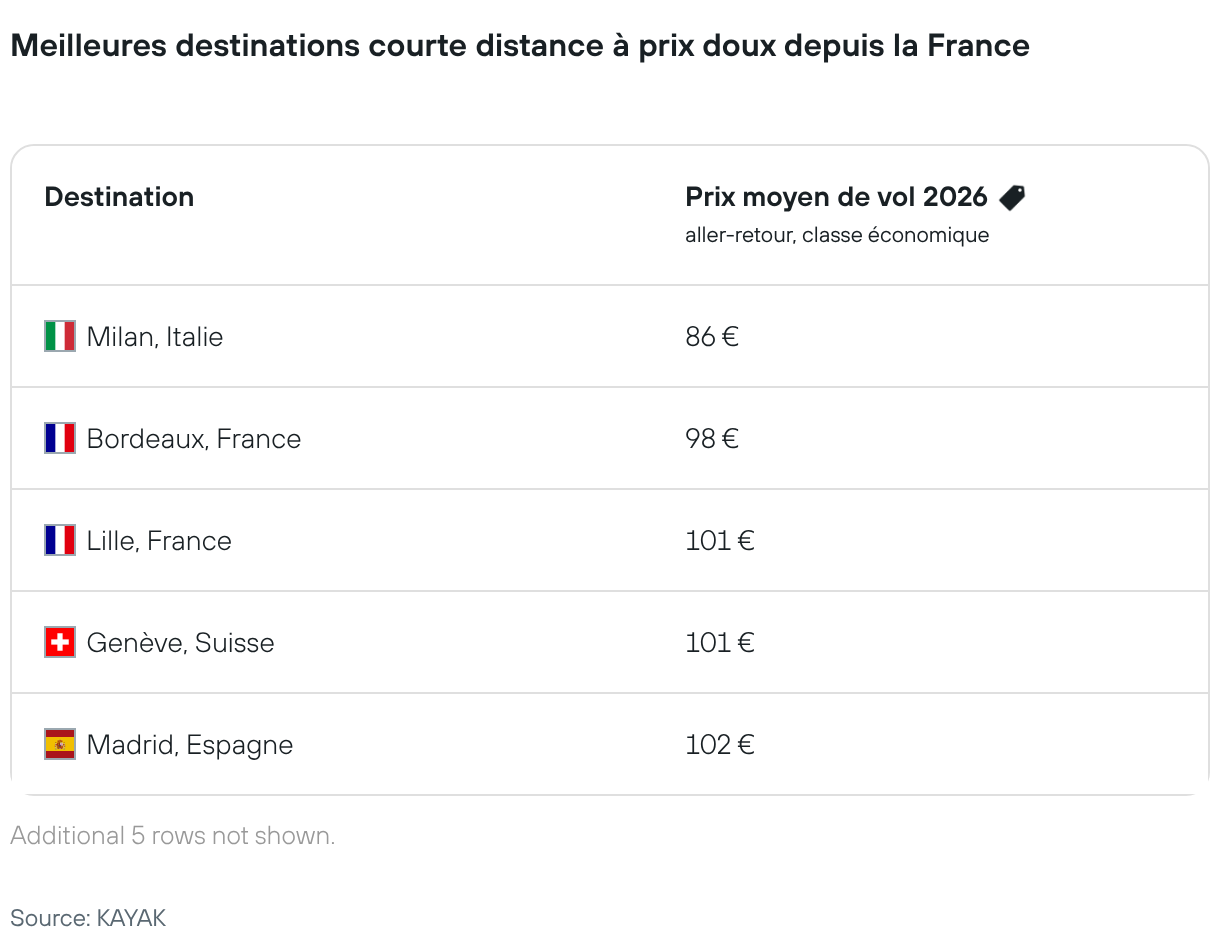
Task: Click the Meilleures destinations courte distance title
Action: [x=520, y=46]
